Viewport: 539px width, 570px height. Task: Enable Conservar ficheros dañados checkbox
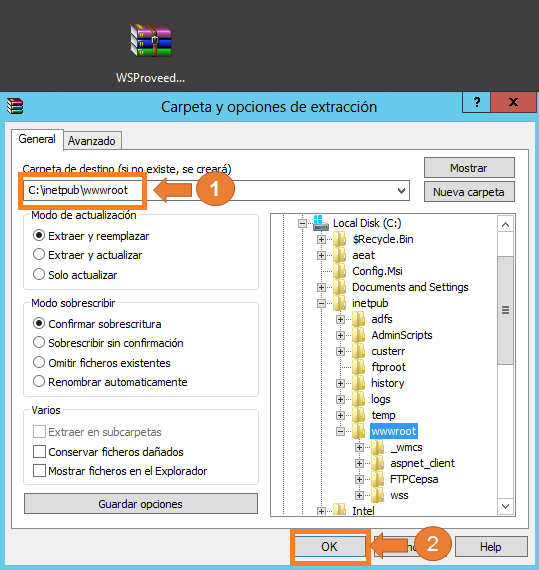click(39, 451)
